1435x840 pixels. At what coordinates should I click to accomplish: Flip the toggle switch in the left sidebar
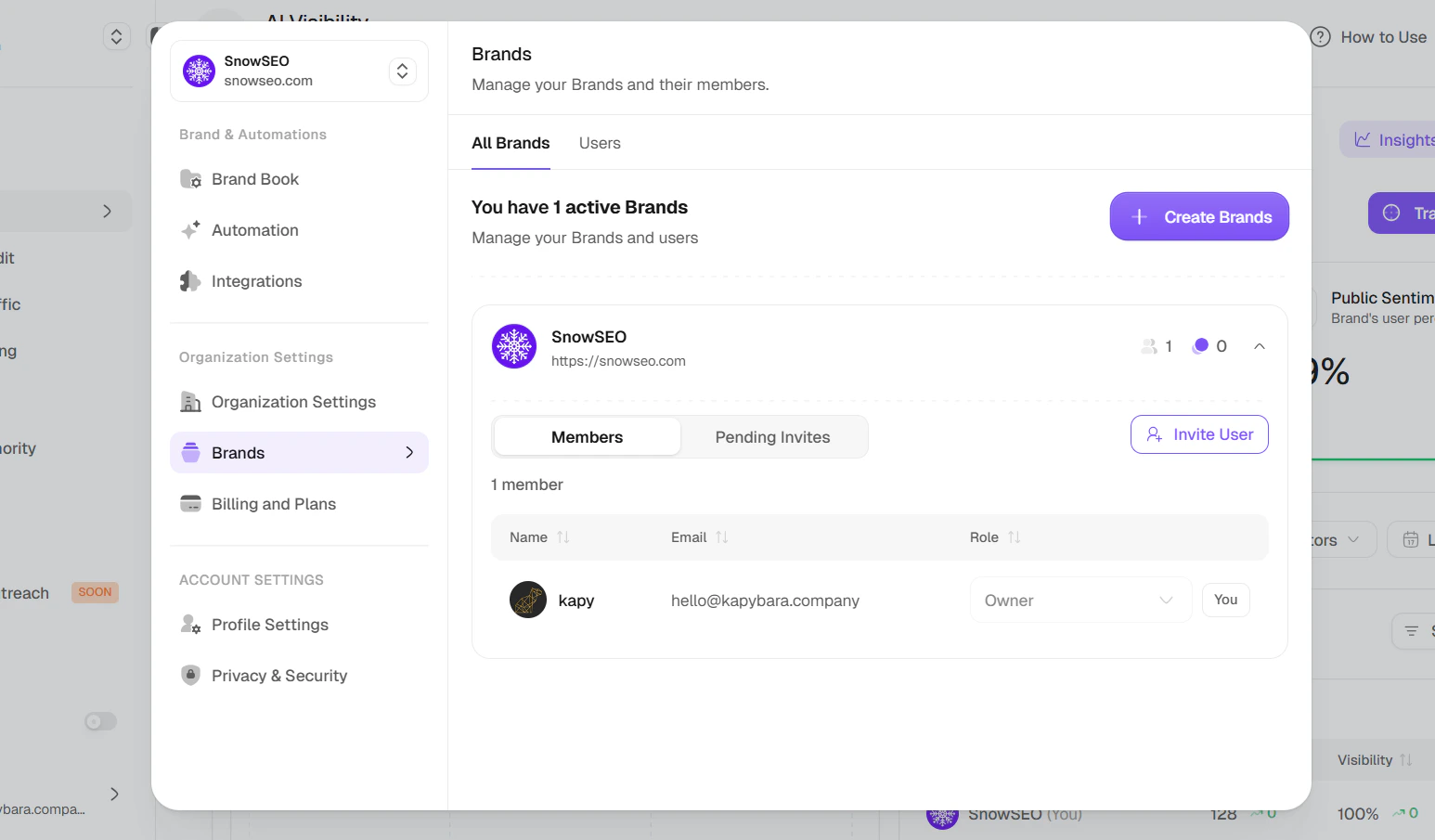point(99,721)
